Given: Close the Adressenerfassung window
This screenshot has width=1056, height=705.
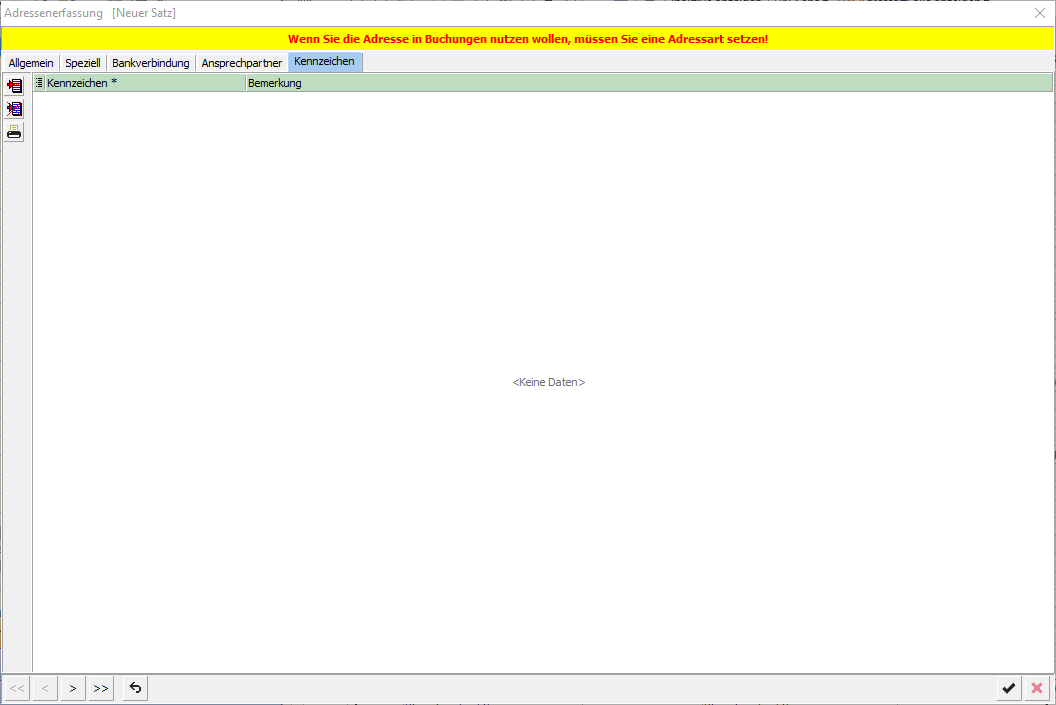Looking at the screenshot, I should coord(1039,13).
